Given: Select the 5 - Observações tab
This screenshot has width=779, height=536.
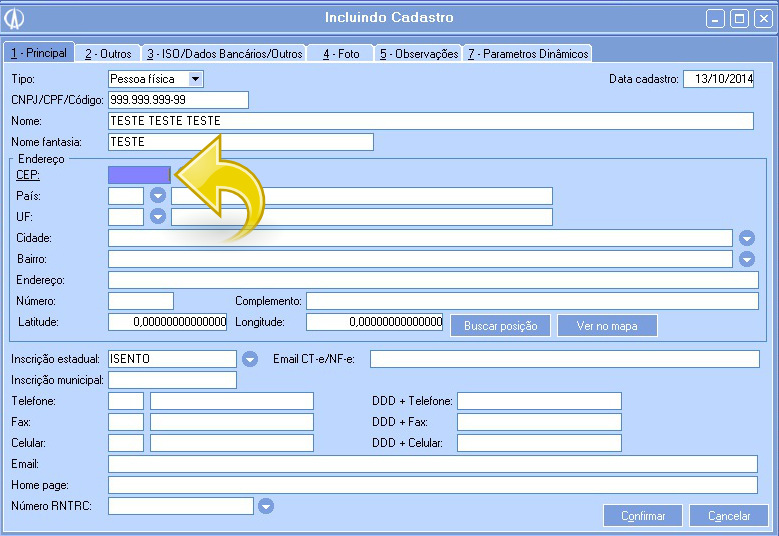Looking at the screenshot, I should (x=418, y=53).
